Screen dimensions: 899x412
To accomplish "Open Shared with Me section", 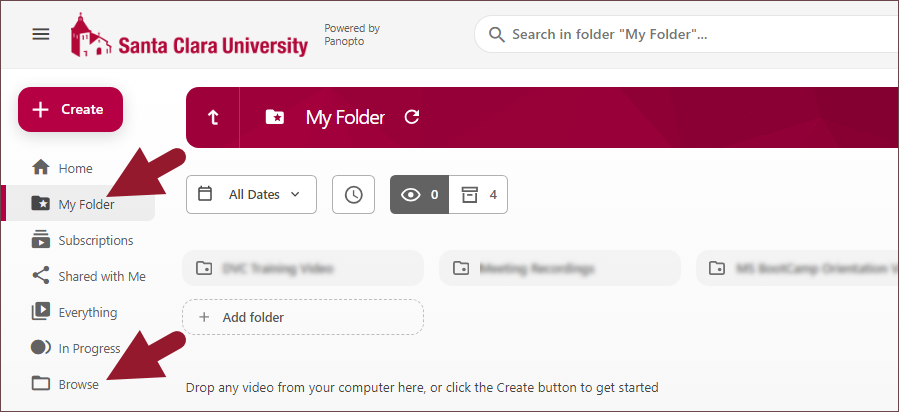I will click(101, 276).
